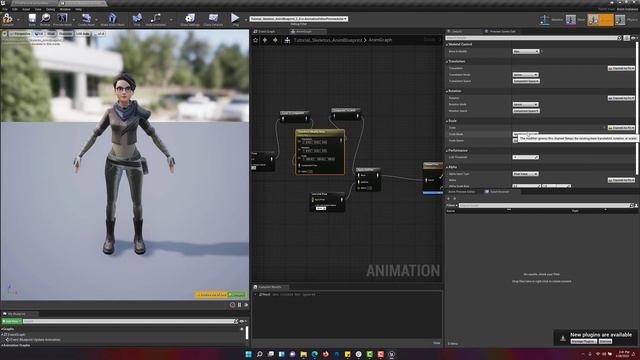This screenshot has width=640, height=360.
Task: Click the Browse magnifier toolbar icon
Action: (x=45, y=18)
